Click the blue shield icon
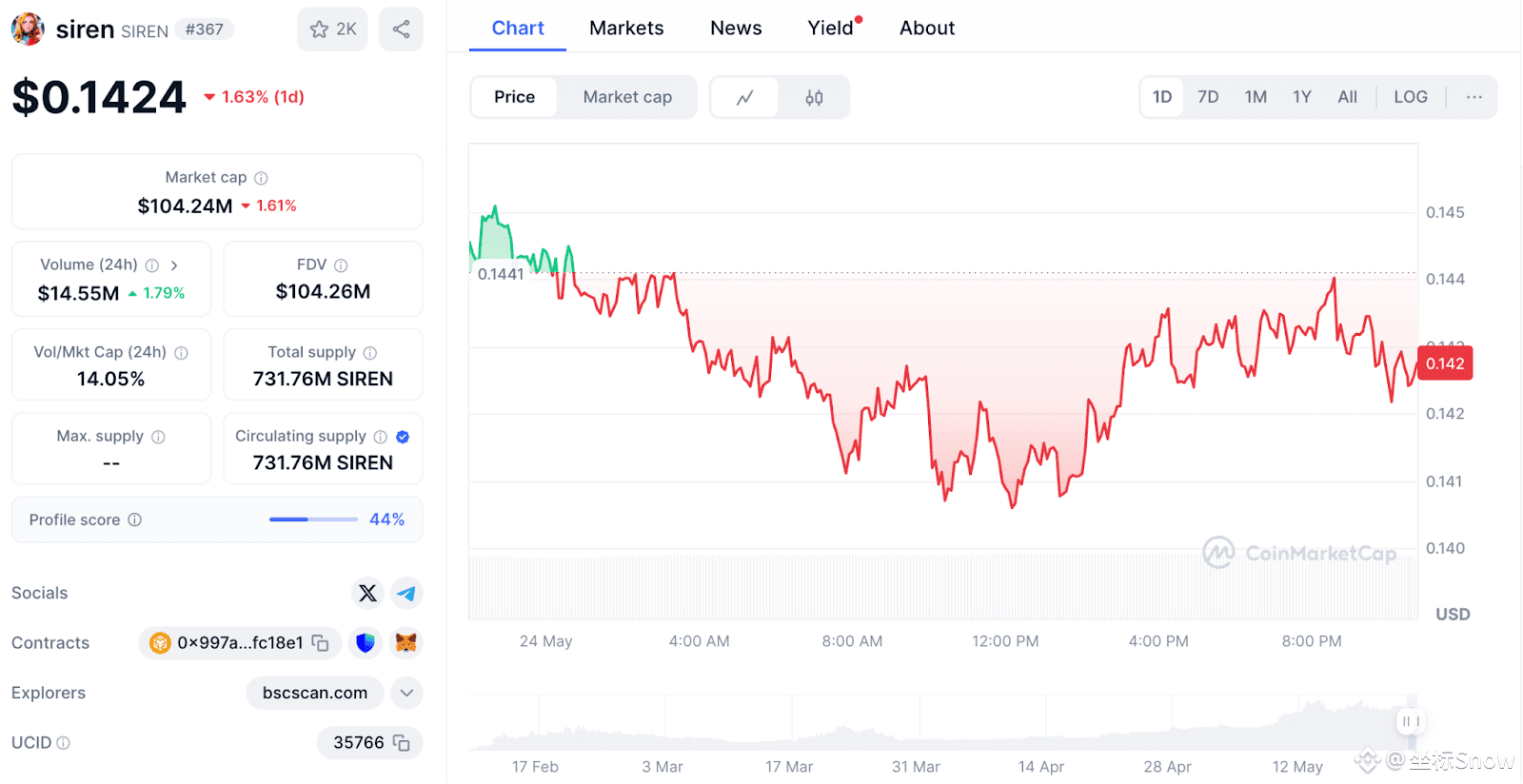This screenshot has width=1523, height=784. [x=366, y=643]
